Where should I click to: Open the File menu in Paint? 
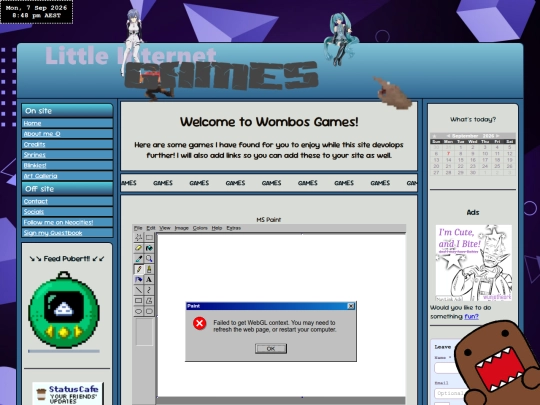point(138,228)
